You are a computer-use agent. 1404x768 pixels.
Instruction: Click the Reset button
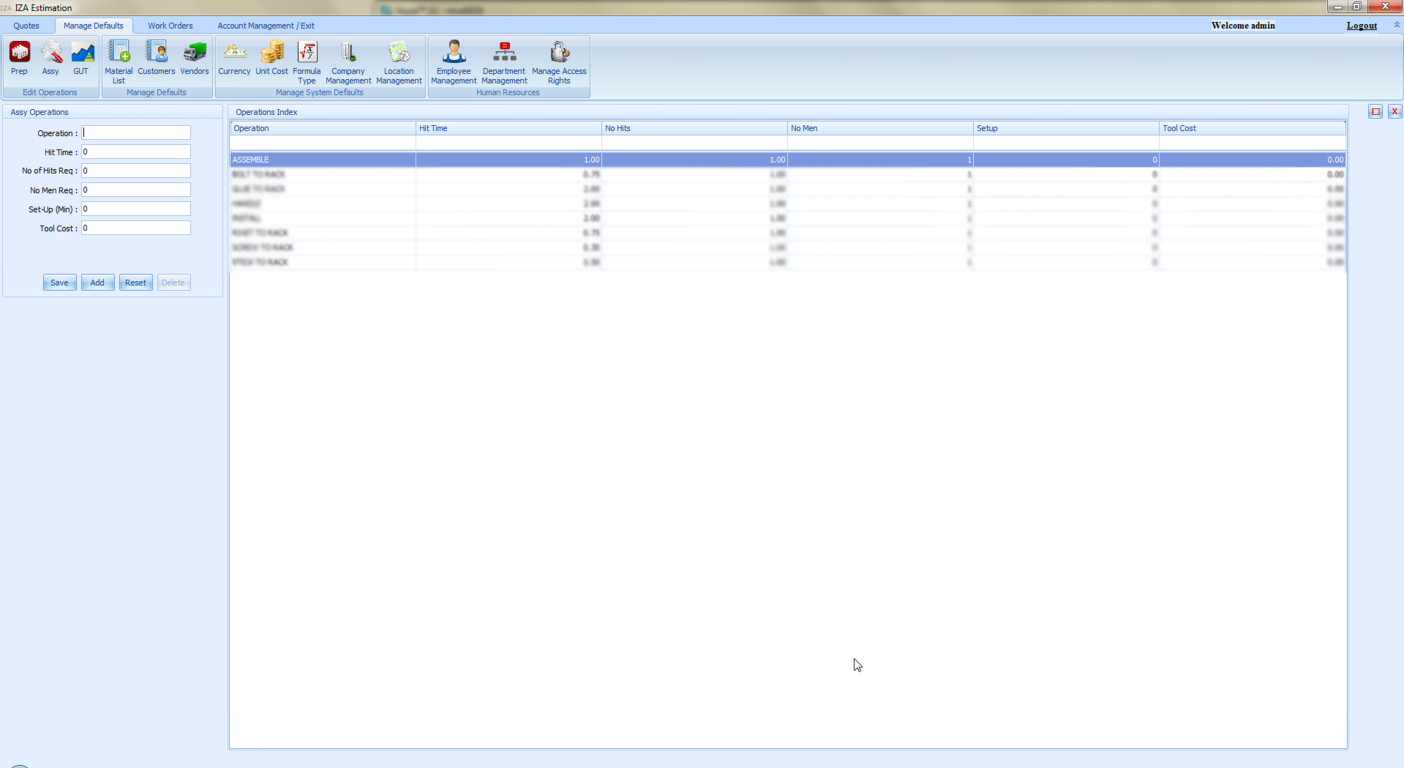[x=135, y=283]
